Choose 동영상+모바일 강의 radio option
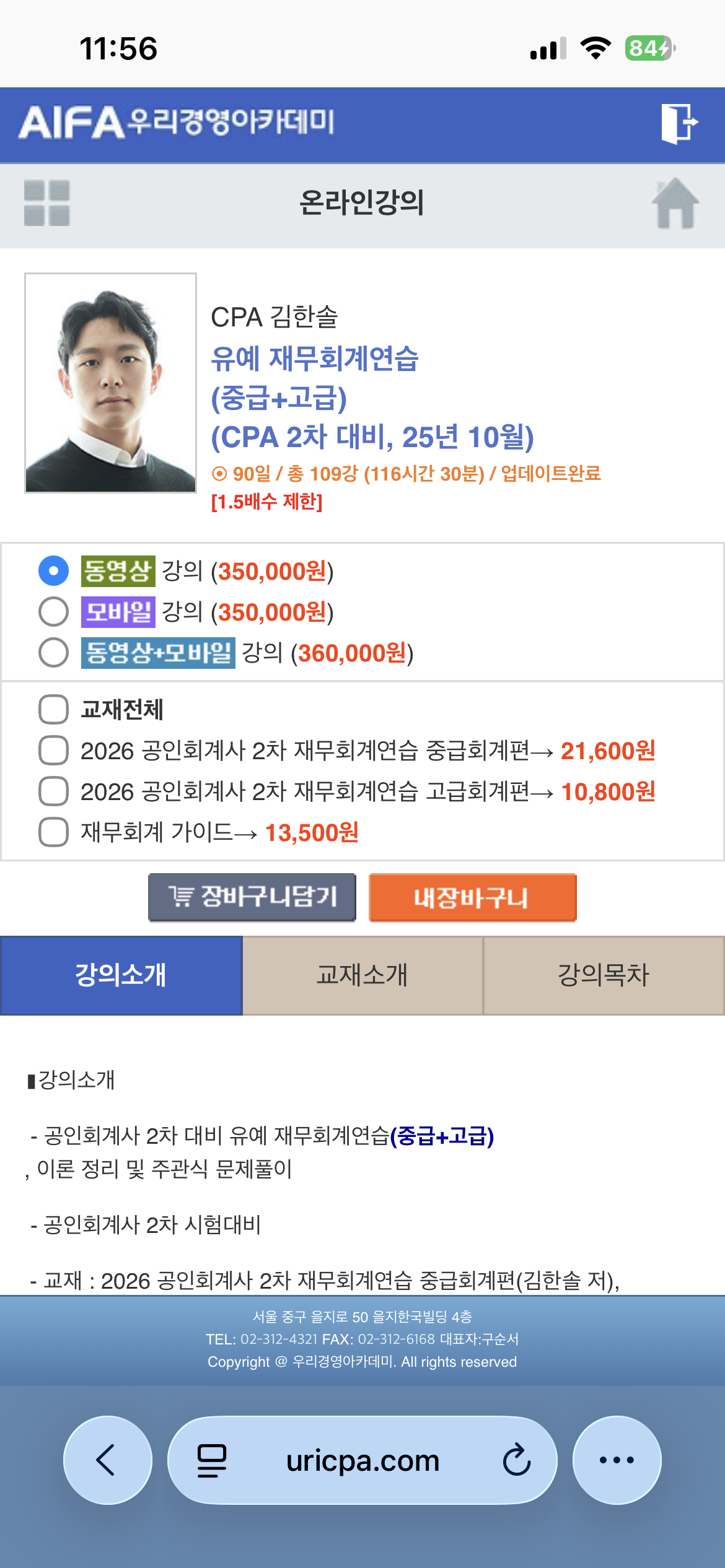 tap(54, 653)
